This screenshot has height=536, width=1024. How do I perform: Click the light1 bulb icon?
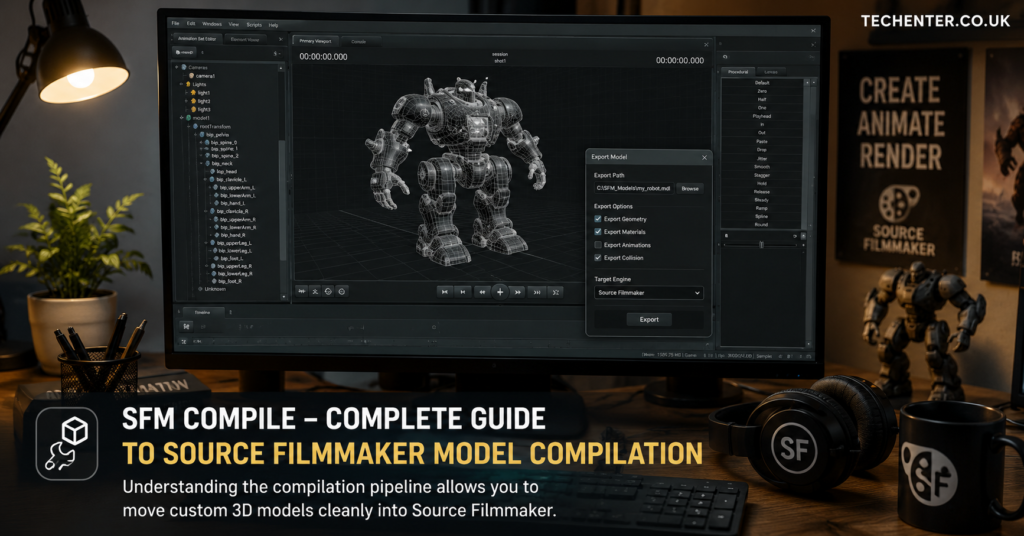point(193,92)
